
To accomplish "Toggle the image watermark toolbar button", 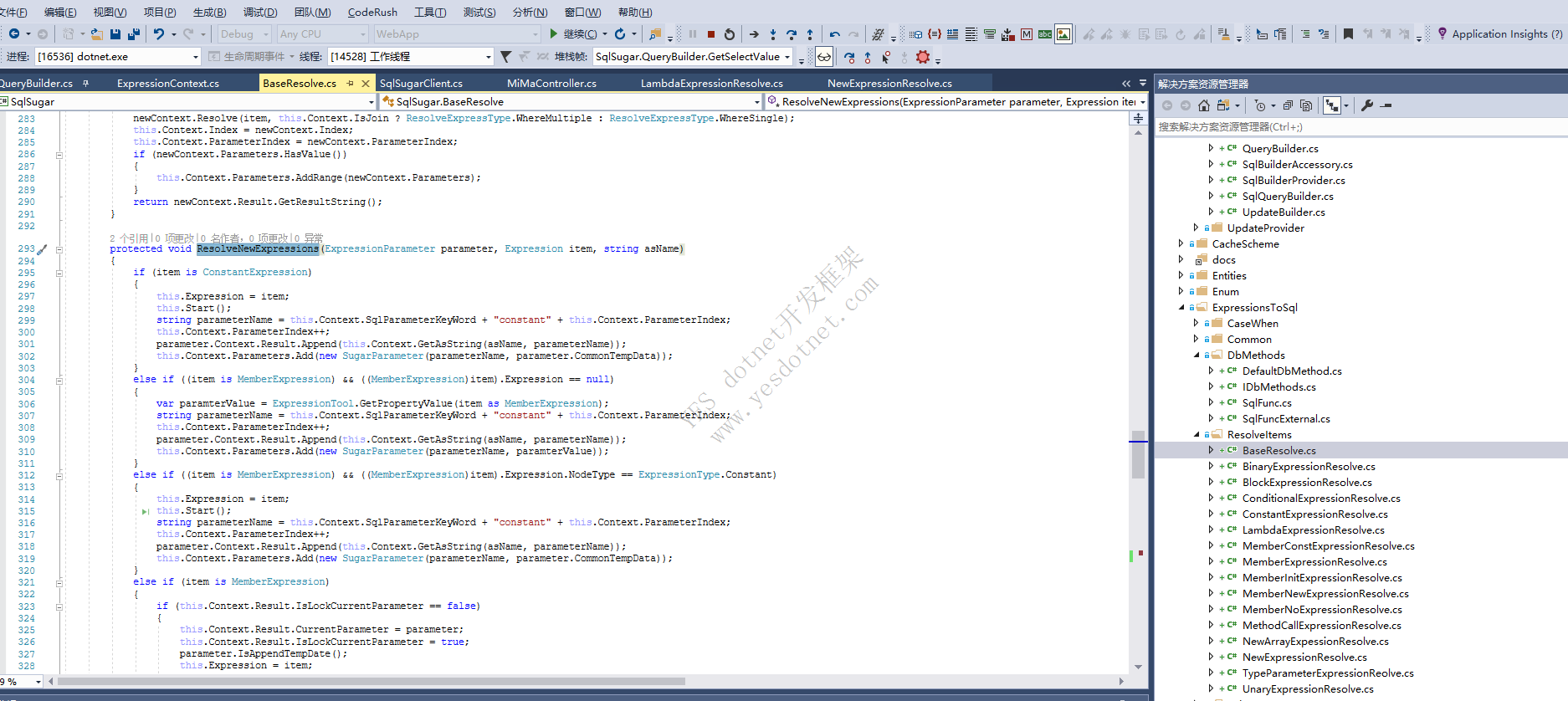I will click(1063, 34).
